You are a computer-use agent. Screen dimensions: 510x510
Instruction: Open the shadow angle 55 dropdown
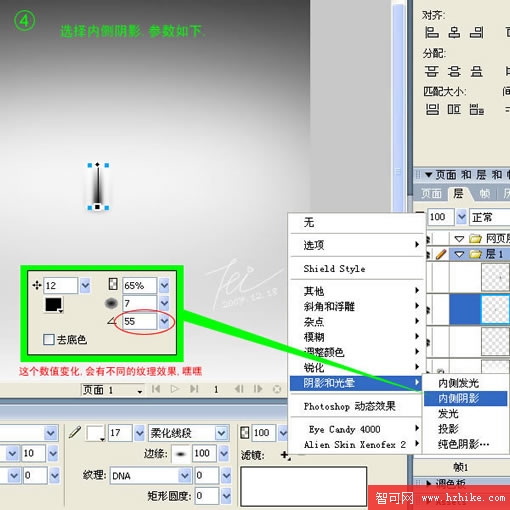(x=164, y=321)
